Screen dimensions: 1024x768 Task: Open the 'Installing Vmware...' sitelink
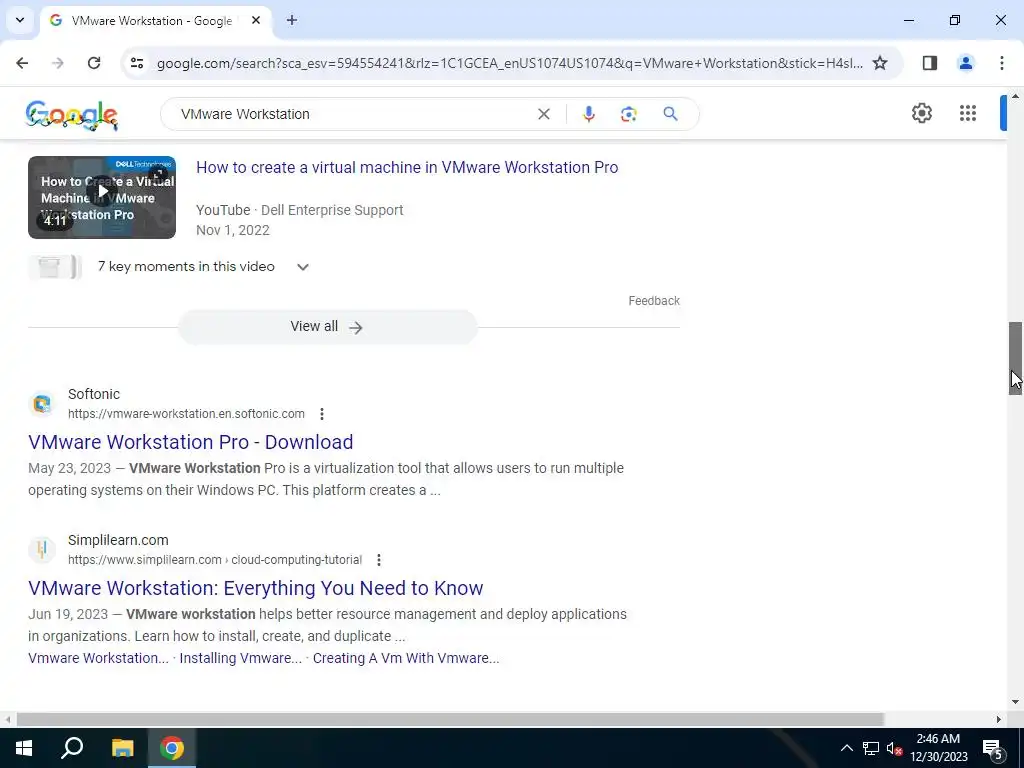click(x=240, y=658)
